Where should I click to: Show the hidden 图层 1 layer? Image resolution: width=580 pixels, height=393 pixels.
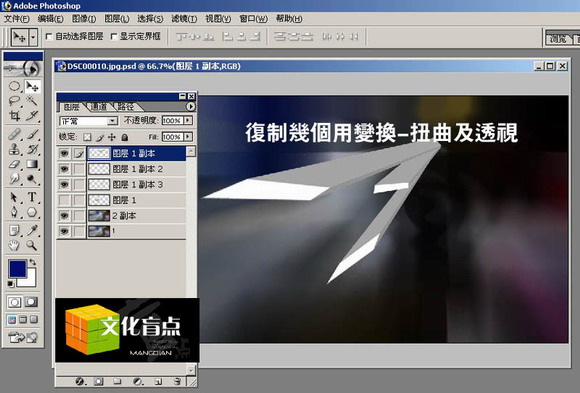pyautogui.click(x=64, y=200)
